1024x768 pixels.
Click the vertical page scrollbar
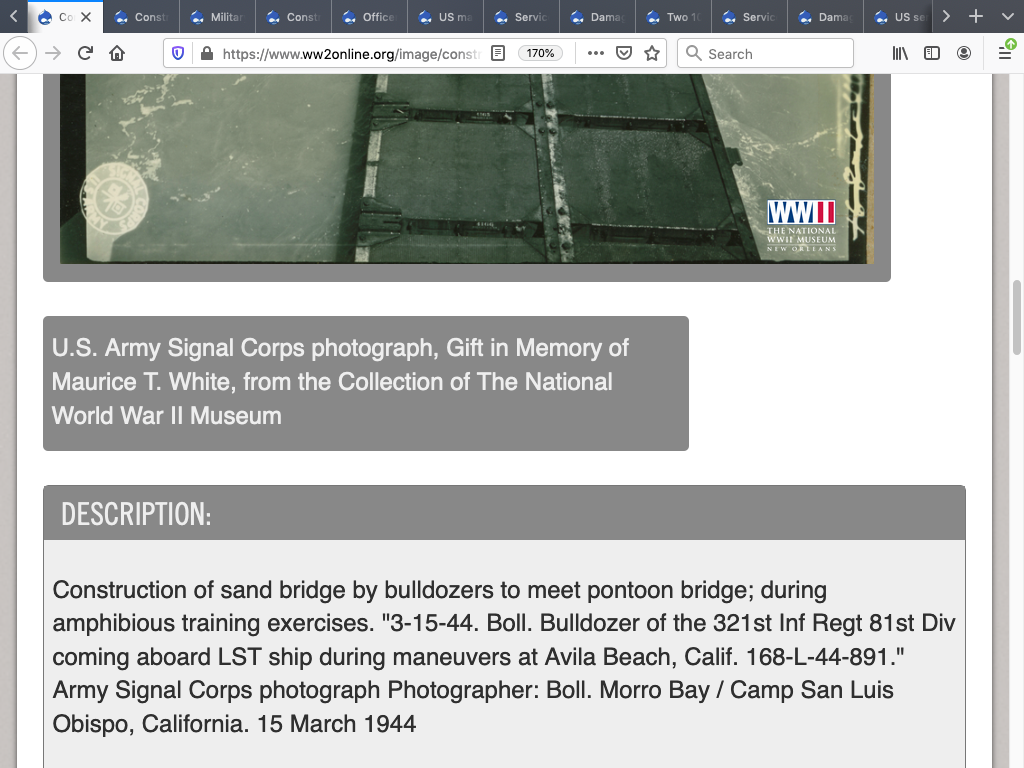point(1017,320)
